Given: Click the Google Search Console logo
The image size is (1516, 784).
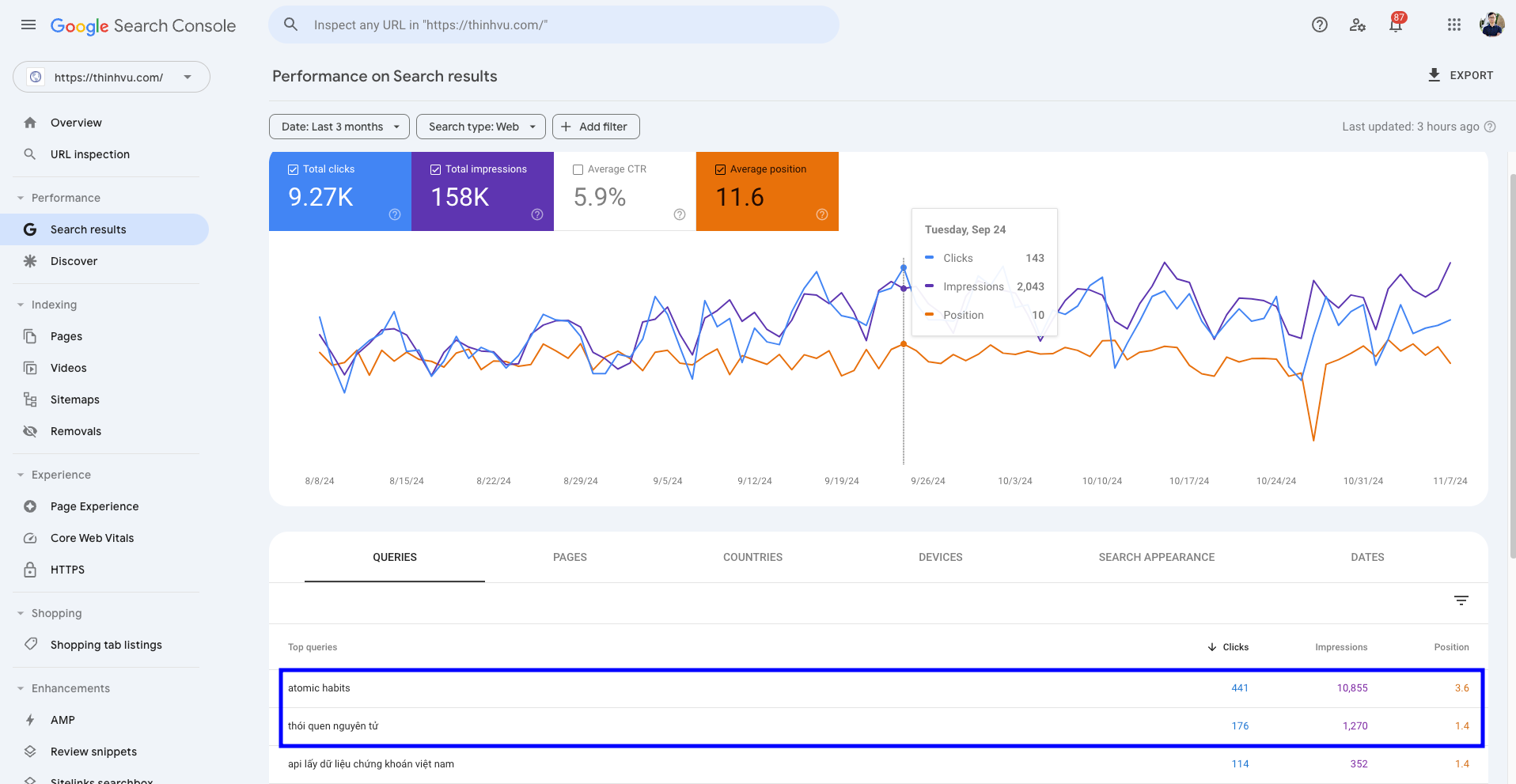Looking at the screenshot, I should (143, 25).
